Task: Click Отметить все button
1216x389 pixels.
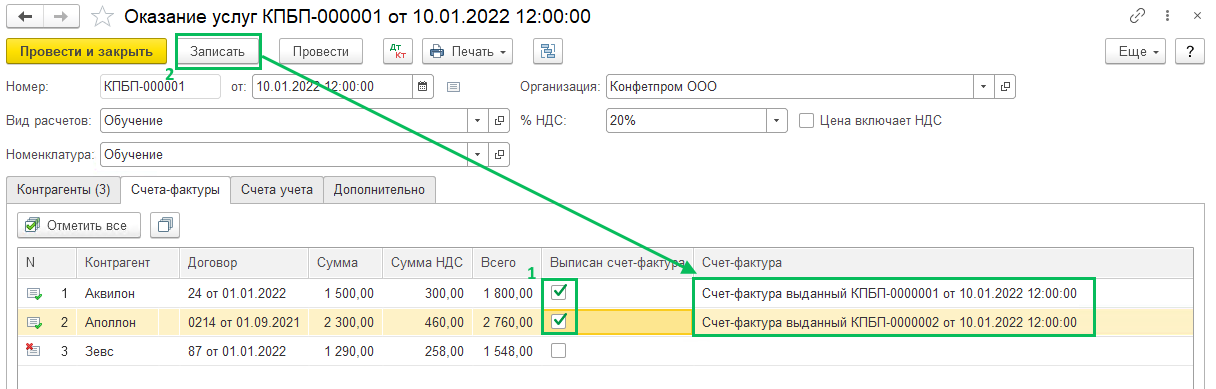Action: coord(78,225)
